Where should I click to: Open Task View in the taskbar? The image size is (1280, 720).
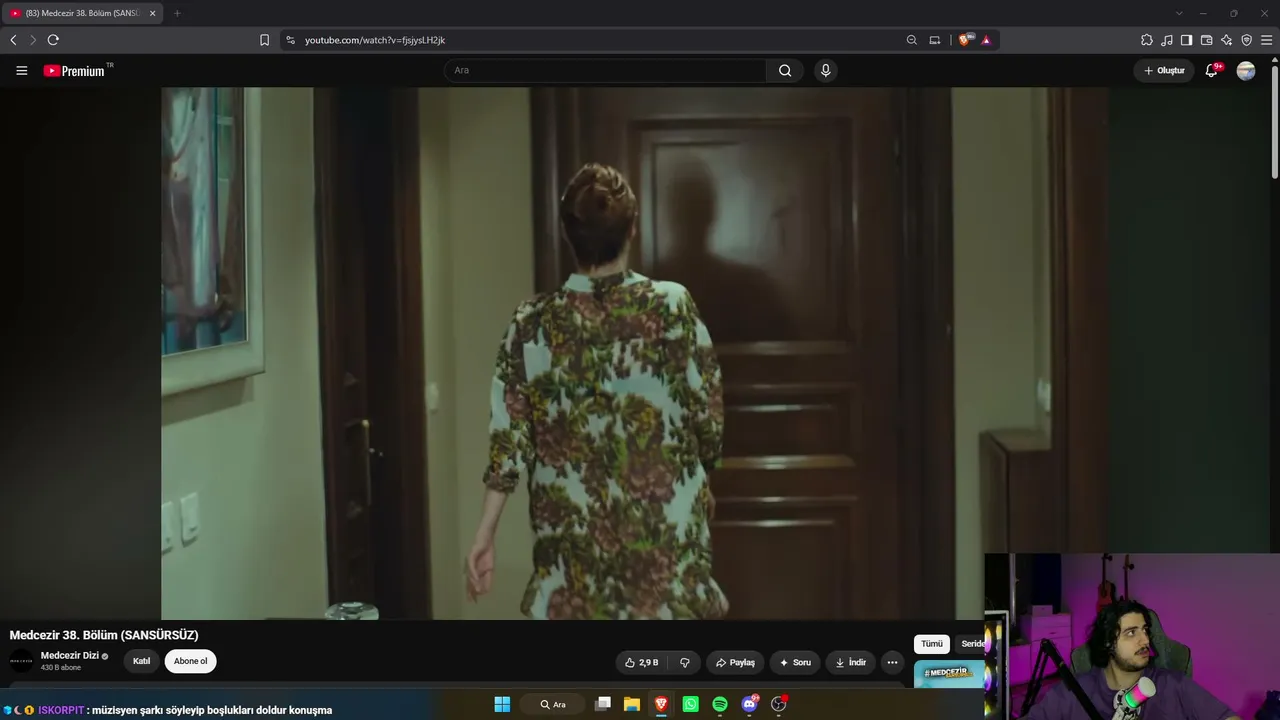(x=602, y=704)
